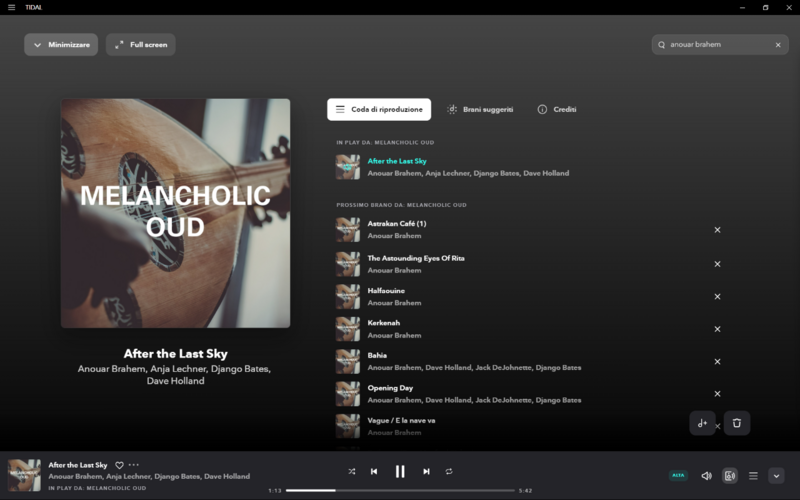Open more options for current track
The image size is (800, 500).
[134, 465]
